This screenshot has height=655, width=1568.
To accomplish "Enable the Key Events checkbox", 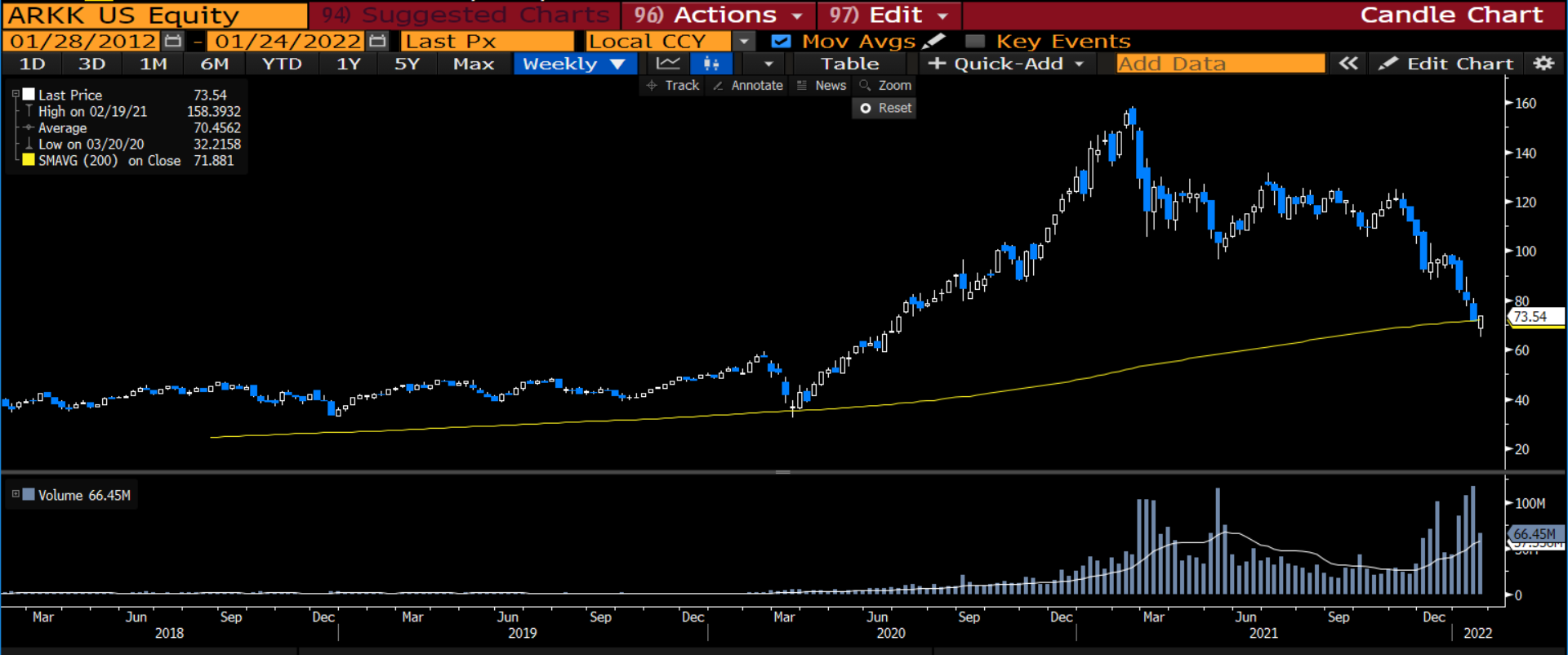I will (974, 41).
